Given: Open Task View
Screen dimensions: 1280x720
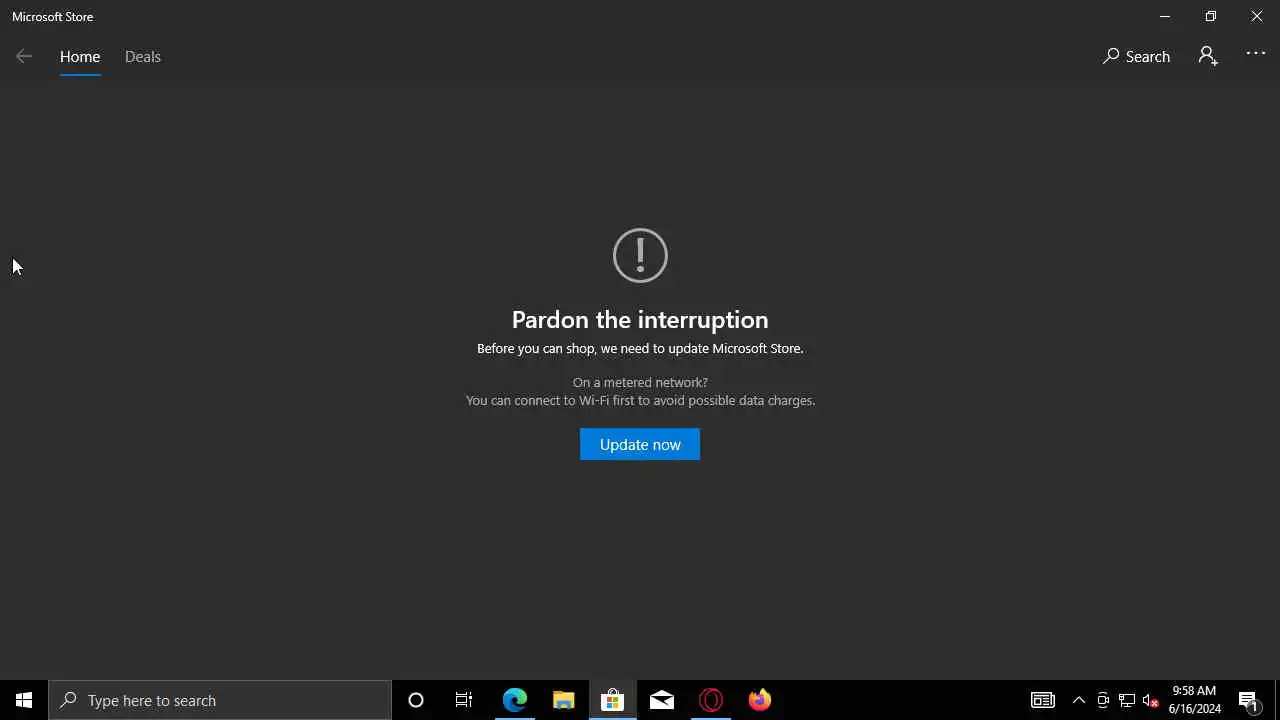Looking at the screenshot, I should click(464, 700).
